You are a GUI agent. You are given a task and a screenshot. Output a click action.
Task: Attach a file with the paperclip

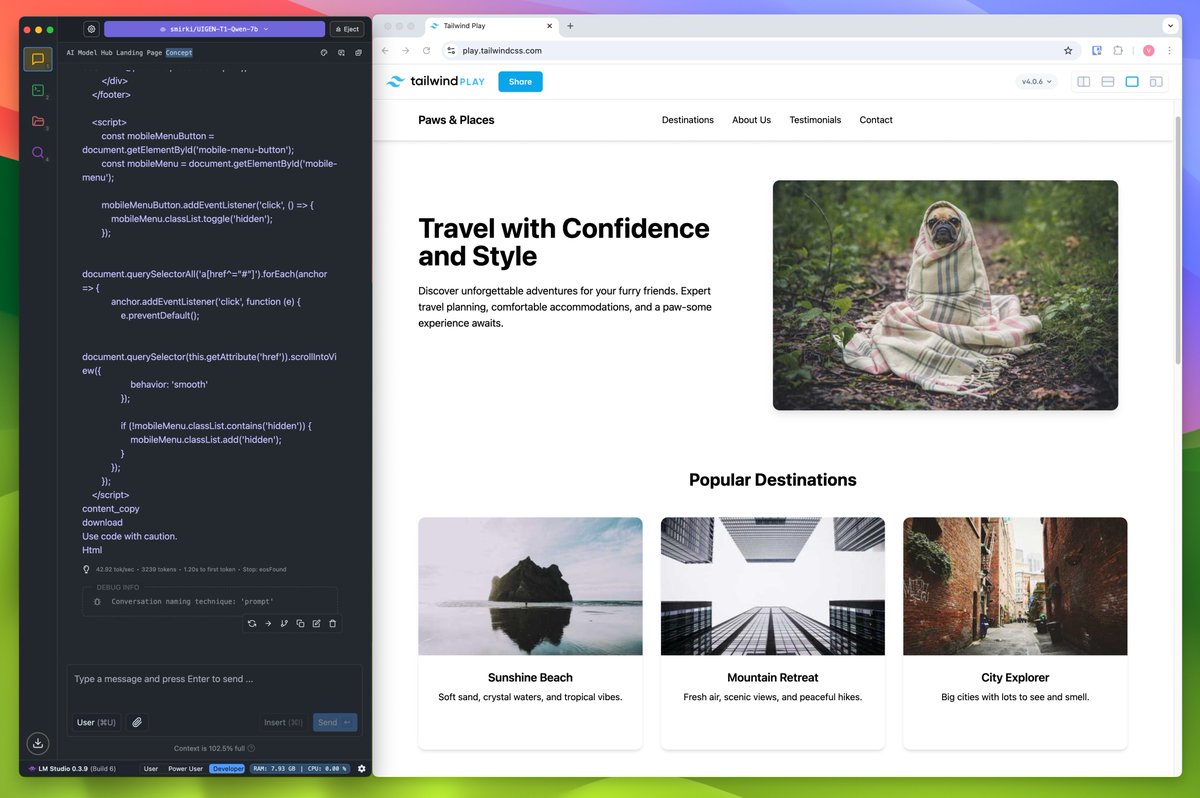pyautogui.click(x=137, y=722)
